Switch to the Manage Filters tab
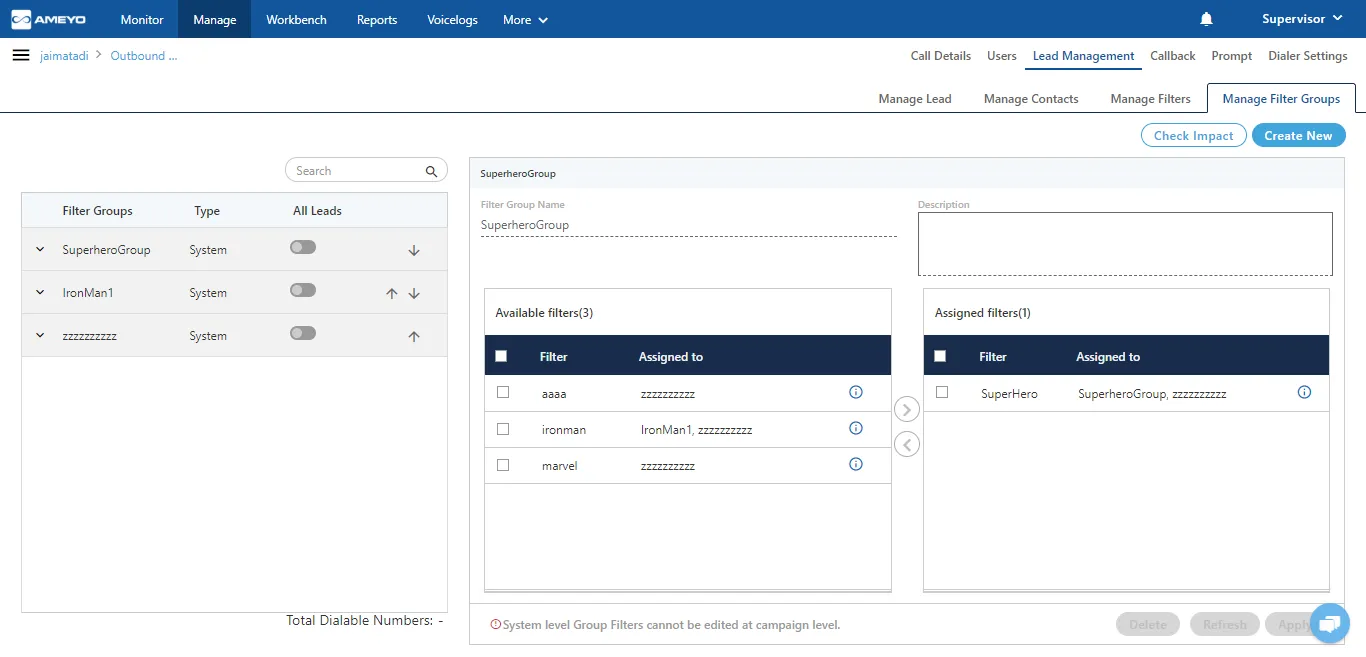This screenshot has height=657, width=1366. coord(1150,99)
